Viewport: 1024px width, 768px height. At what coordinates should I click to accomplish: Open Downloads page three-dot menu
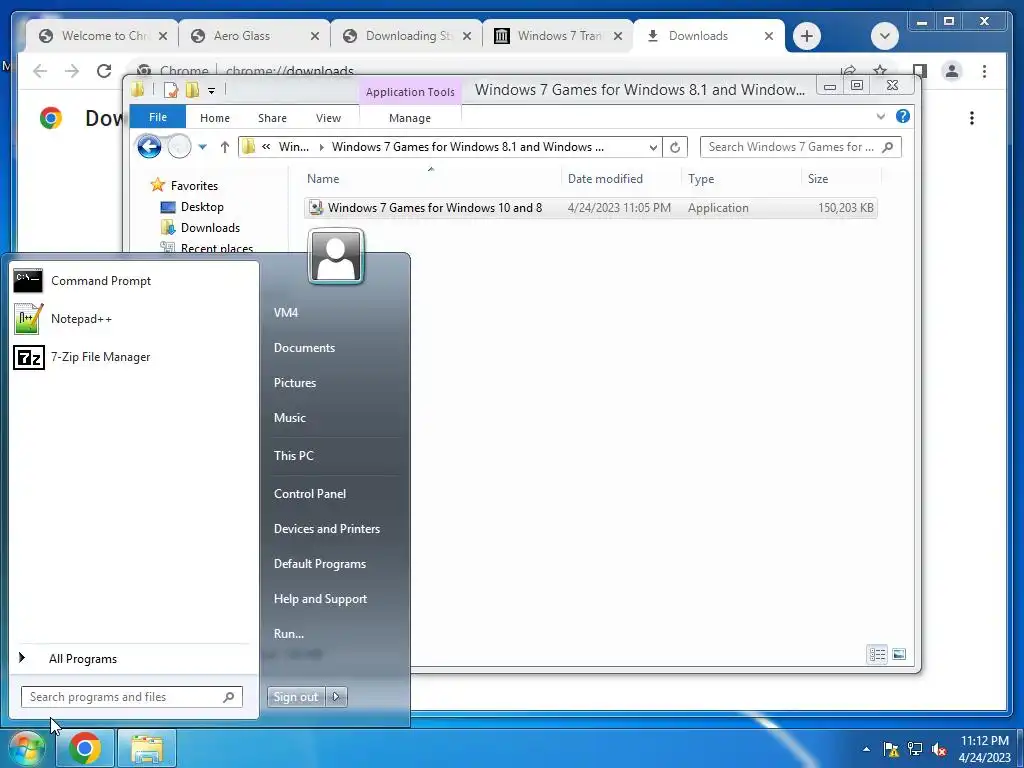(972, 118)
